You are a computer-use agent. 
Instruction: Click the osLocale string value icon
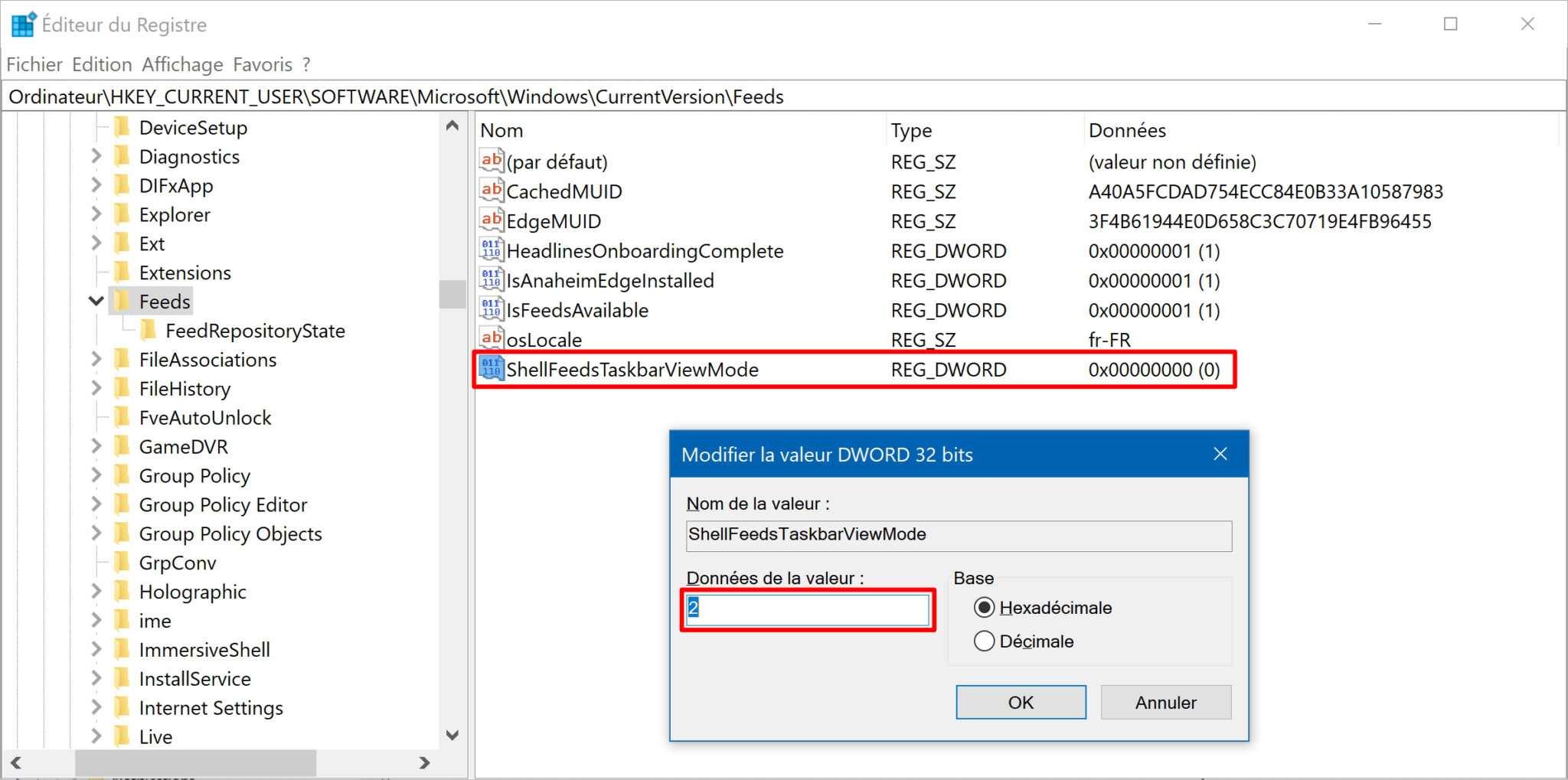click(491, 339)
